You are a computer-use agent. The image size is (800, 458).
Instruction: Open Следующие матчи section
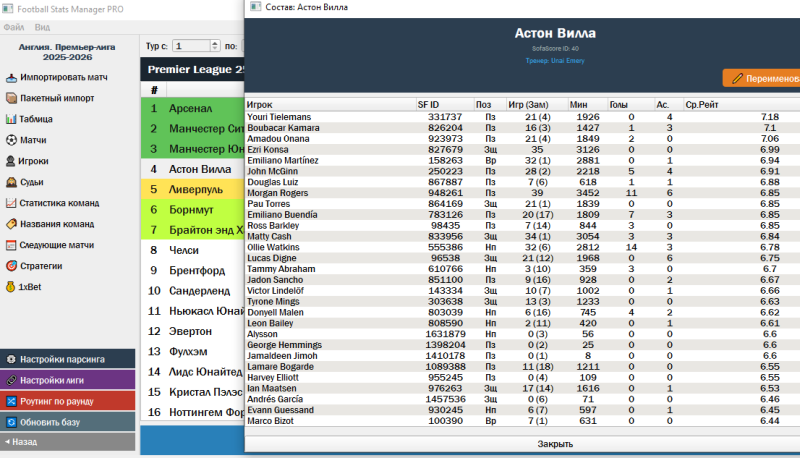57,245
